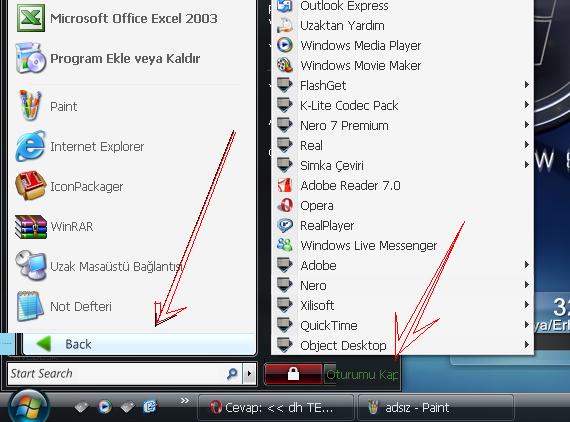Click the red lock button
570x422 pixels.
pyautogui.click(x=293, y=374)
